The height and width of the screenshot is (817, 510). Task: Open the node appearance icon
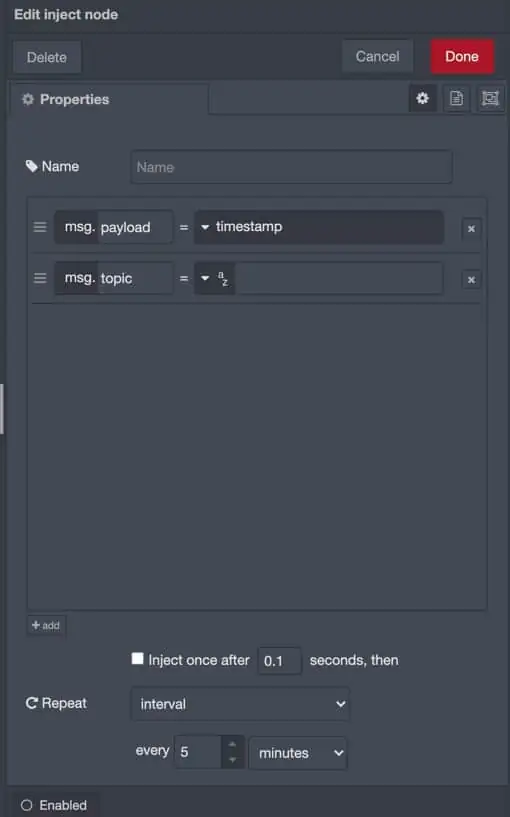pos(490,98)
